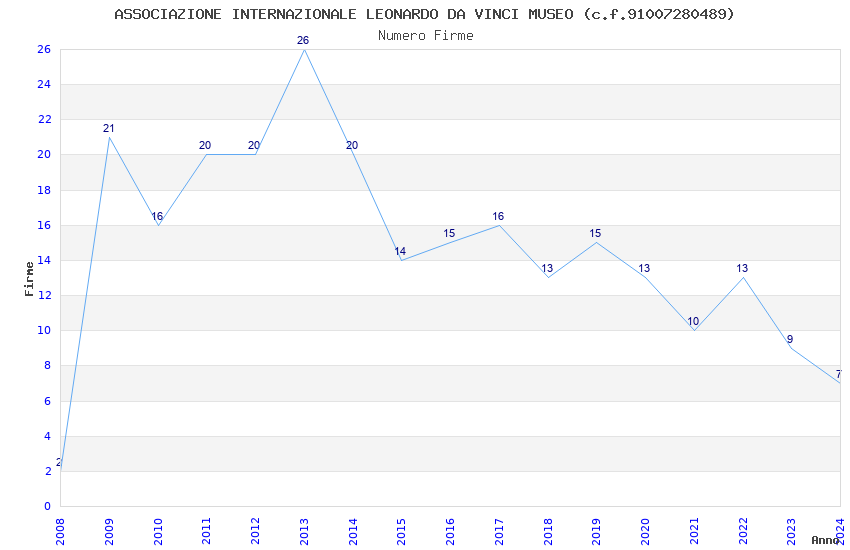Click y-axis tick value 8
This screenshot has height=550, width=850.
[x=47, y=365]
